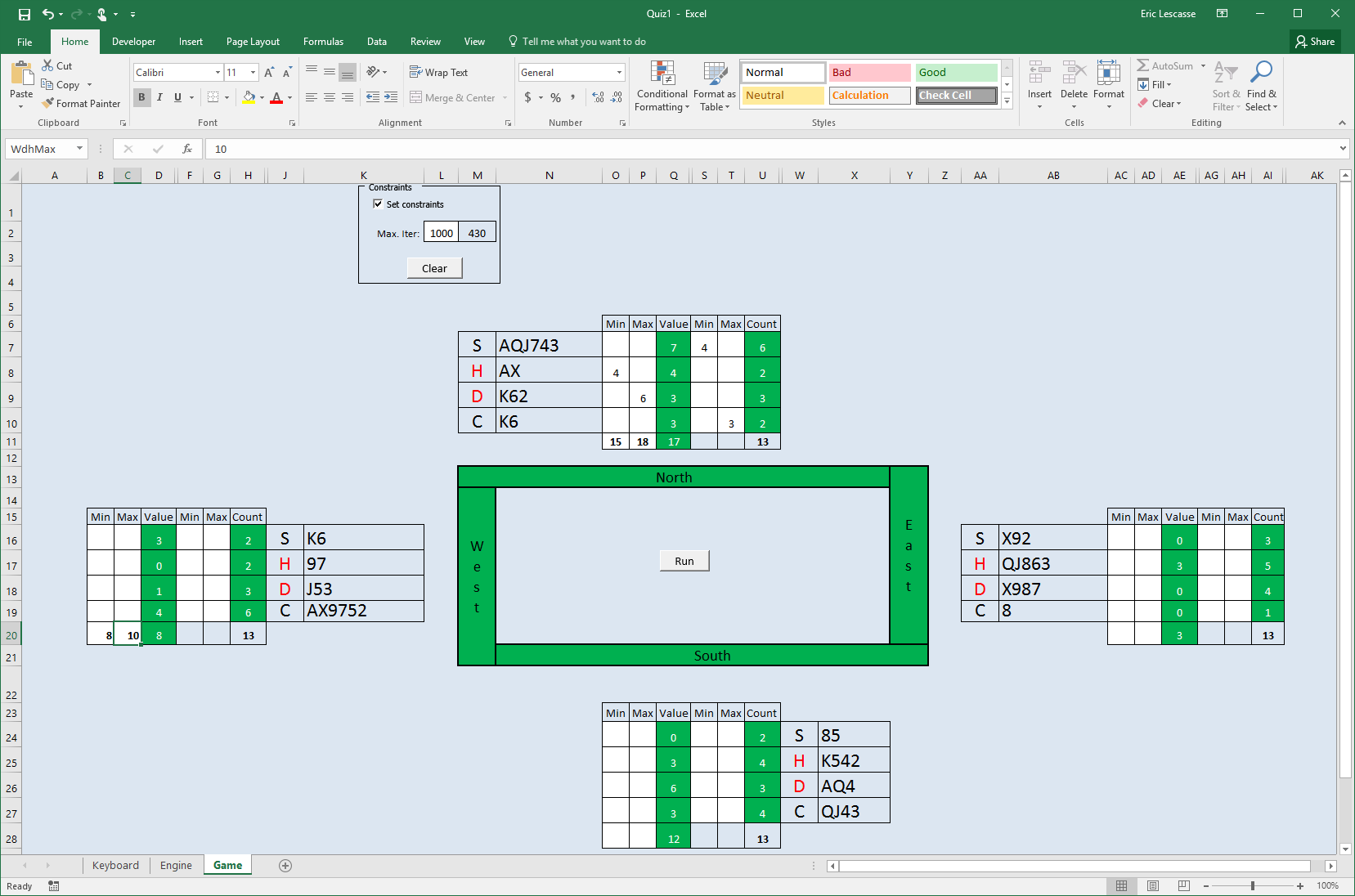Click the Comma Style icon
The width and height of the screenshot is (1355, 896).
click(573, 97)
